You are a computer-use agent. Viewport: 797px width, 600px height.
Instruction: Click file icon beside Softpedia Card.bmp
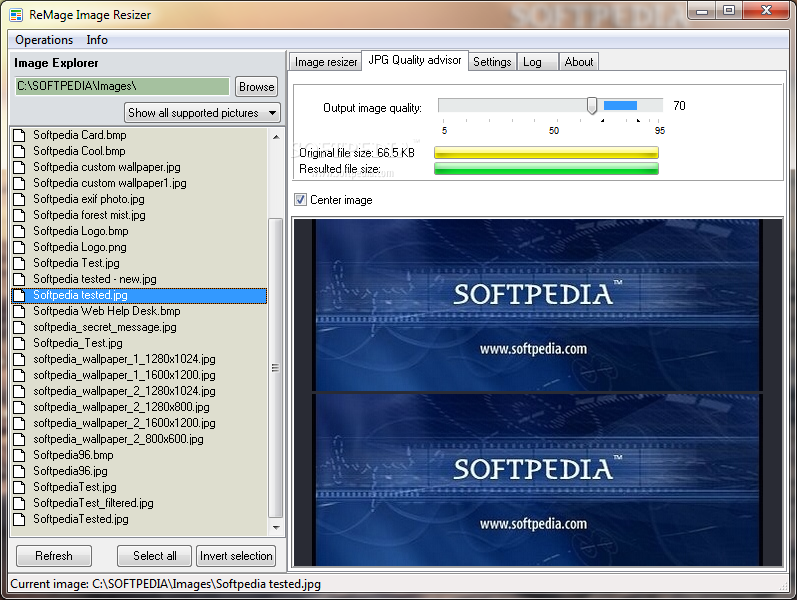tap(19, 135)
